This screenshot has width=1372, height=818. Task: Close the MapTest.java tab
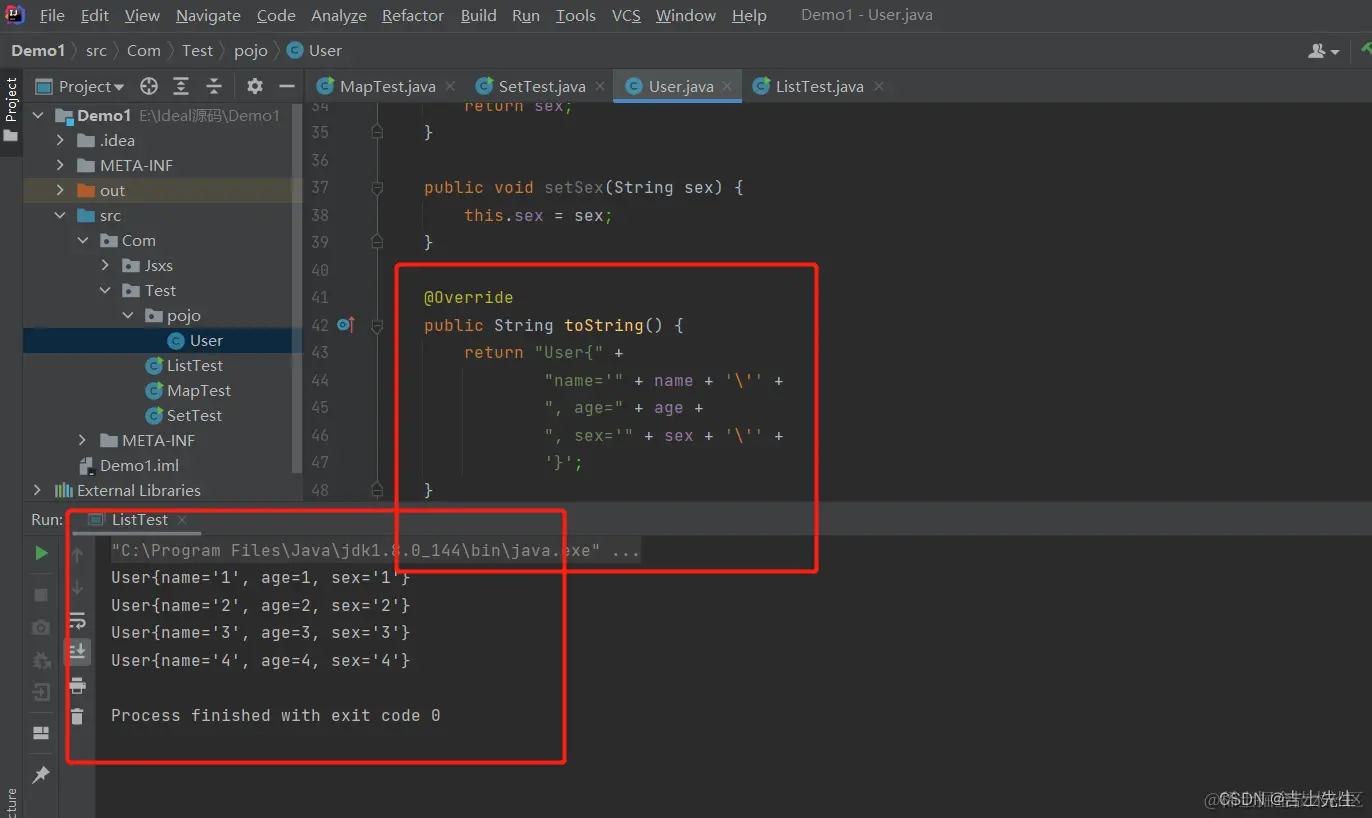(450, 86)
